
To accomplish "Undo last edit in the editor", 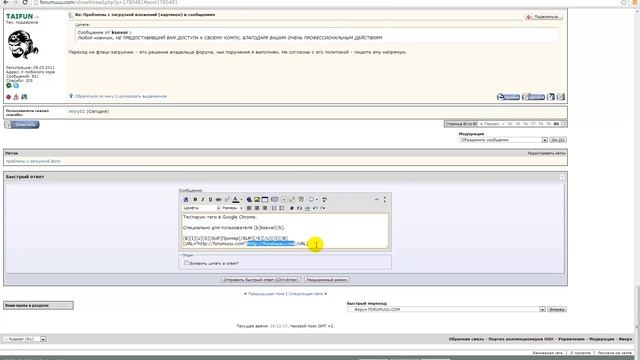I will 316,208.
